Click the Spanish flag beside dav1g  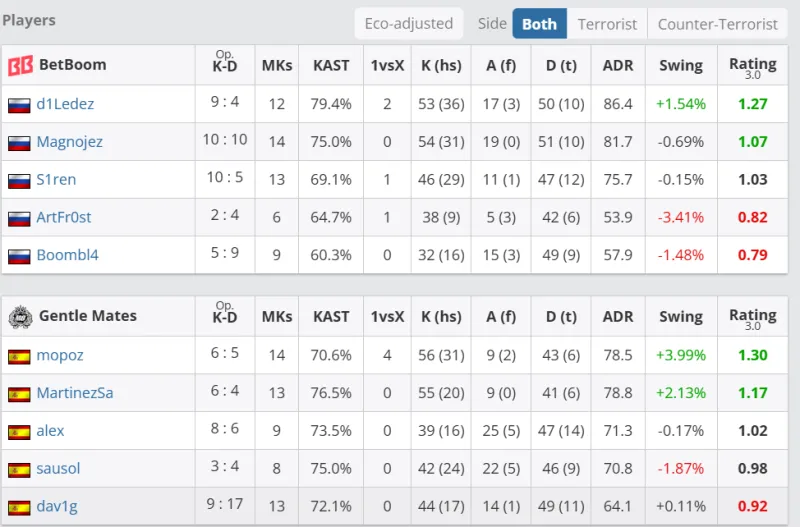pyautogui.click(x=19, y=507)
